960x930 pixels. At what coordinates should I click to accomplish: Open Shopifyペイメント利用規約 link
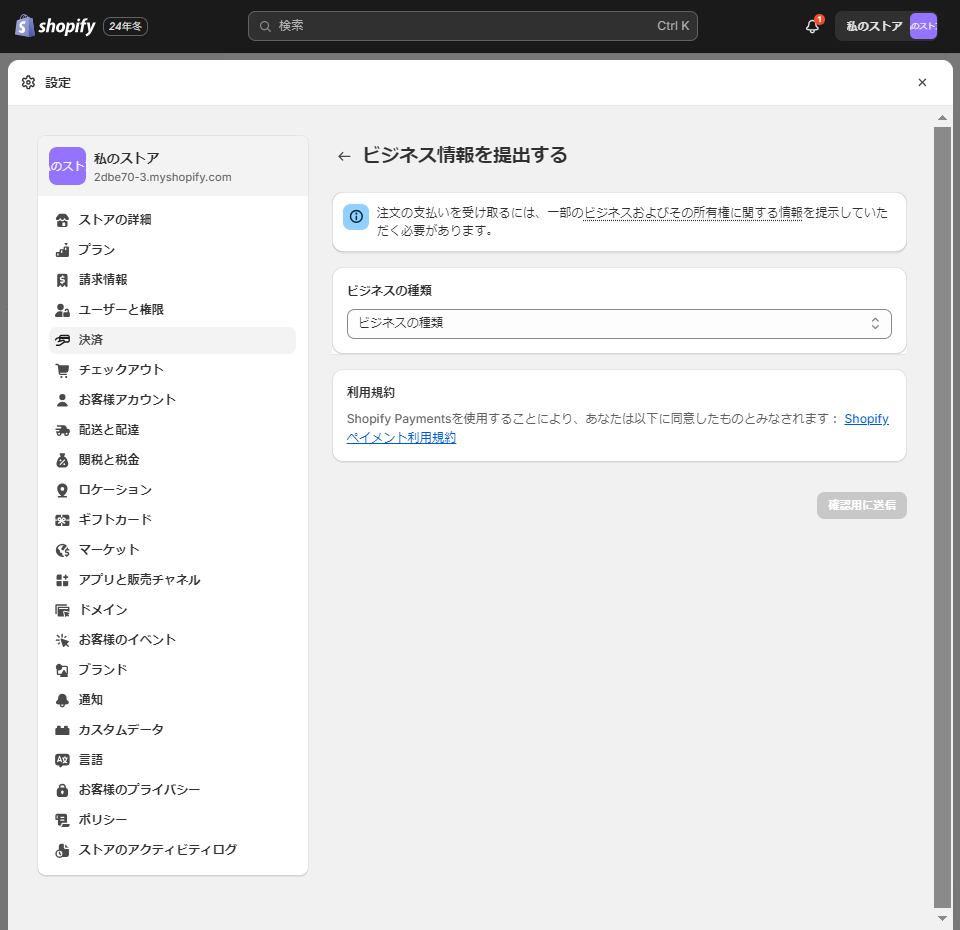401,438
